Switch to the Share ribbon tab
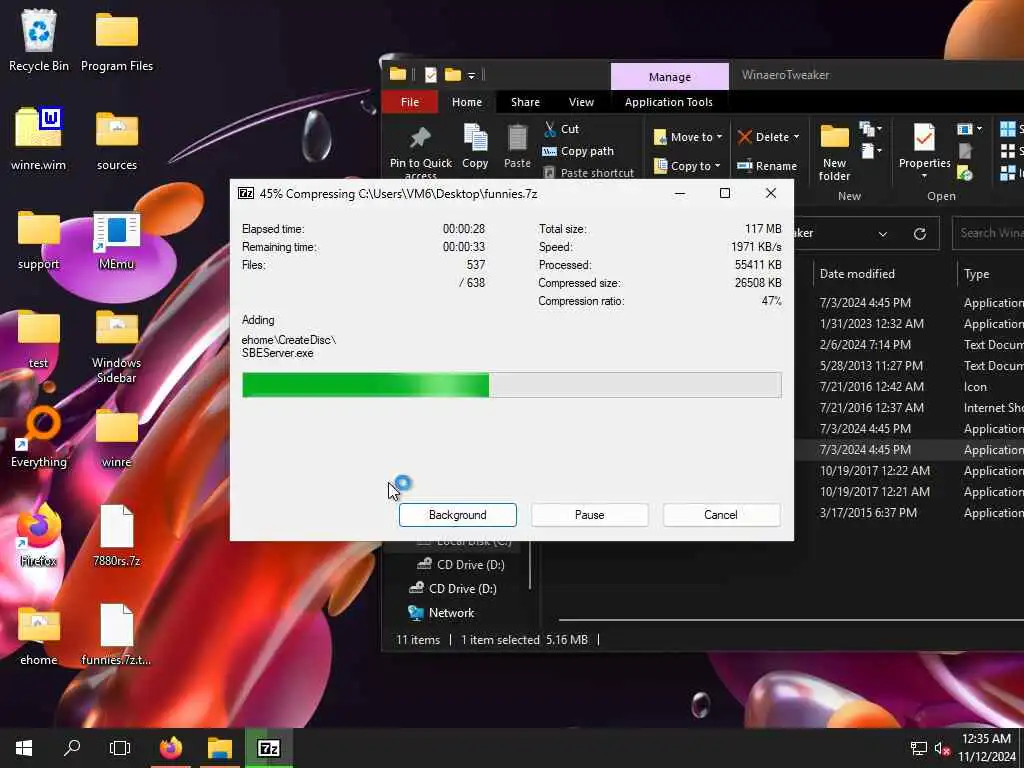 coord(525,102)
